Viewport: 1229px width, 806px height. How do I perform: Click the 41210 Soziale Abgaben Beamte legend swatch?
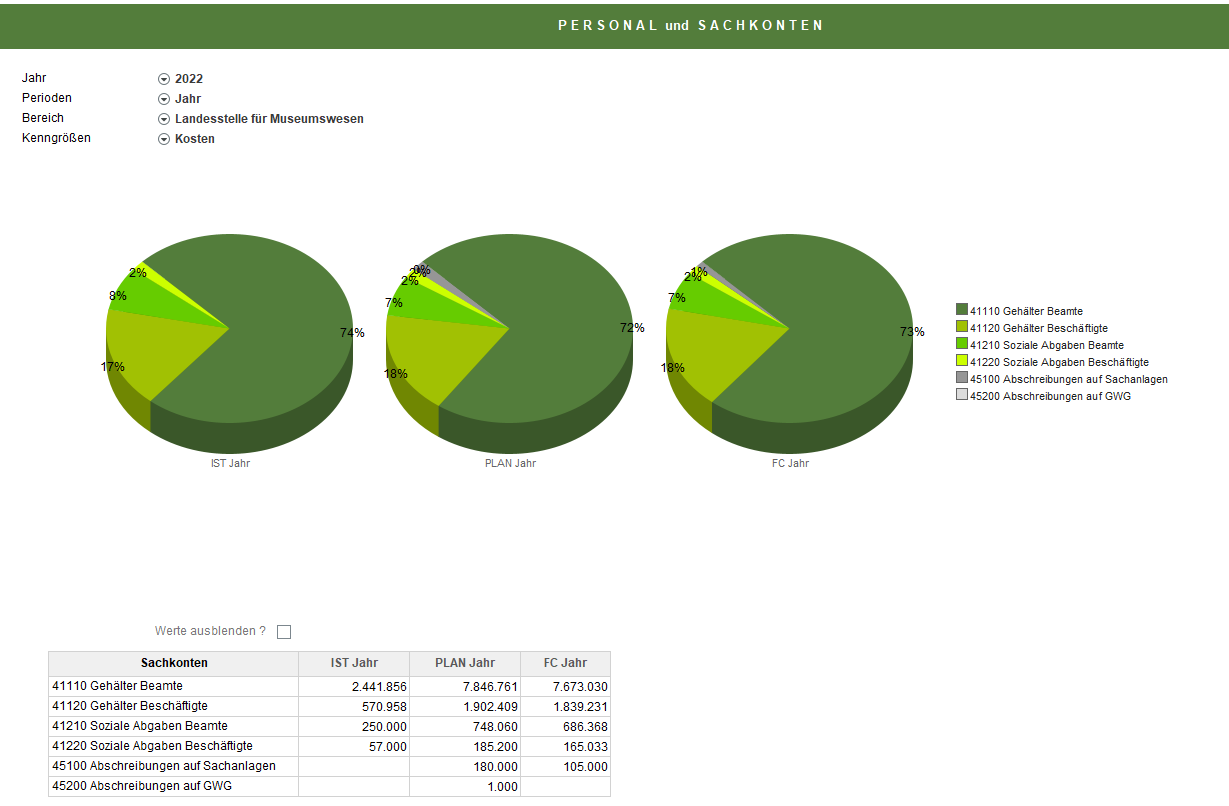pos(962,345)
